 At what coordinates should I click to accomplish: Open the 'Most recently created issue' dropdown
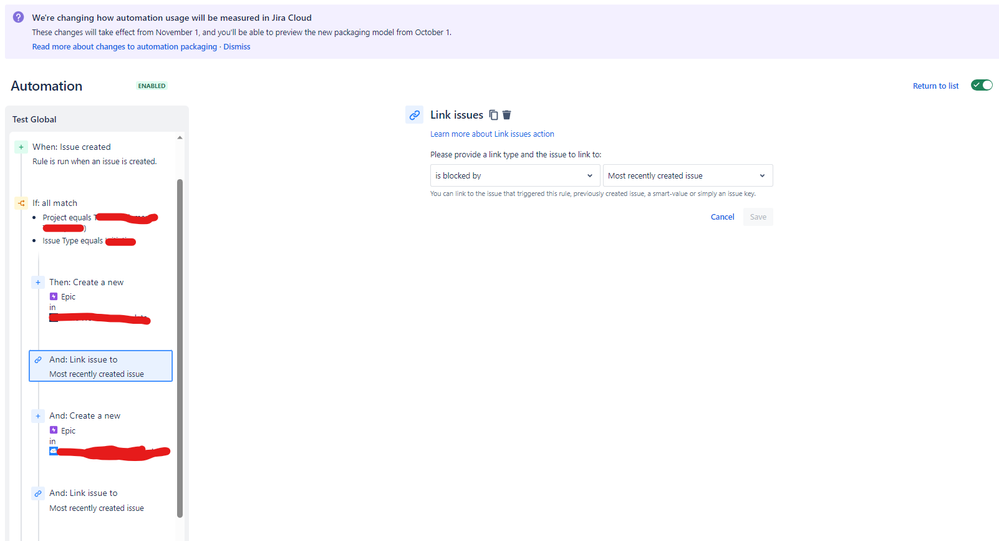click(687, 175)
